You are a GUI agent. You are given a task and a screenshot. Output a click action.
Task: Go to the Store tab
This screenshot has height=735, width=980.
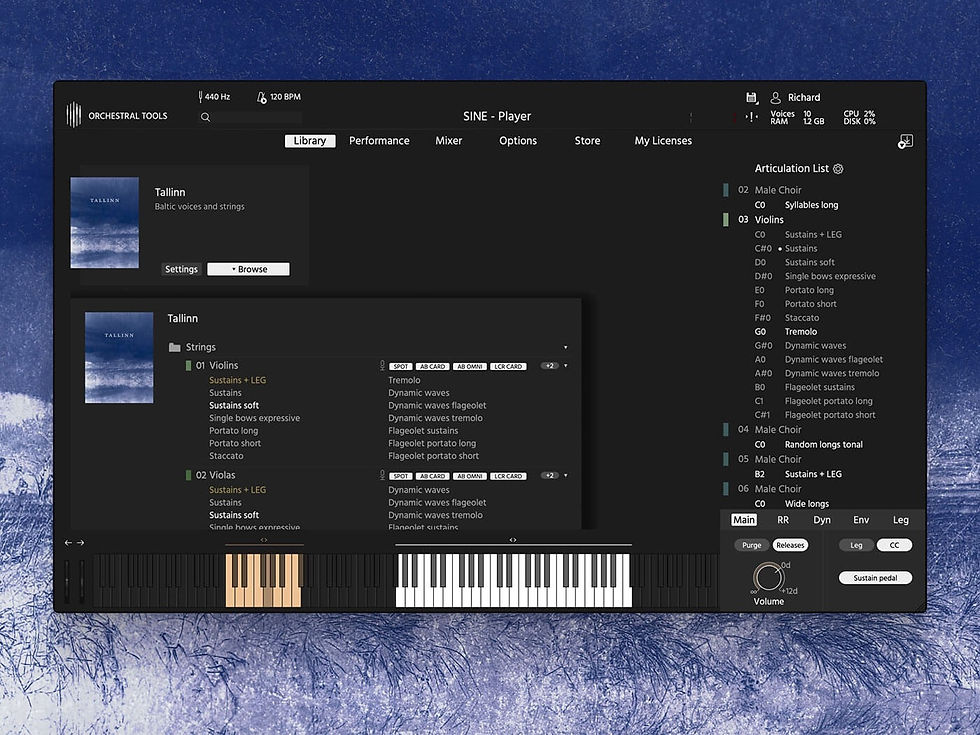click(x=588, y=141)
